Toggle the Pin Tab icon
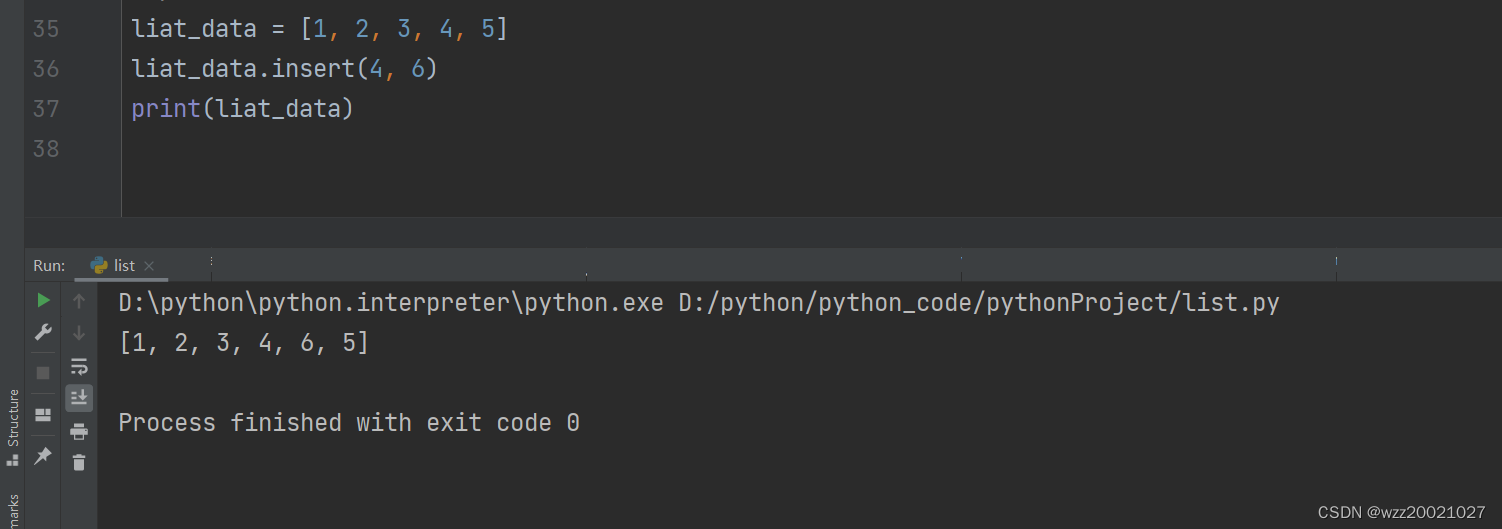Viewport: 1502px width, 529px height. coord(43,455)
